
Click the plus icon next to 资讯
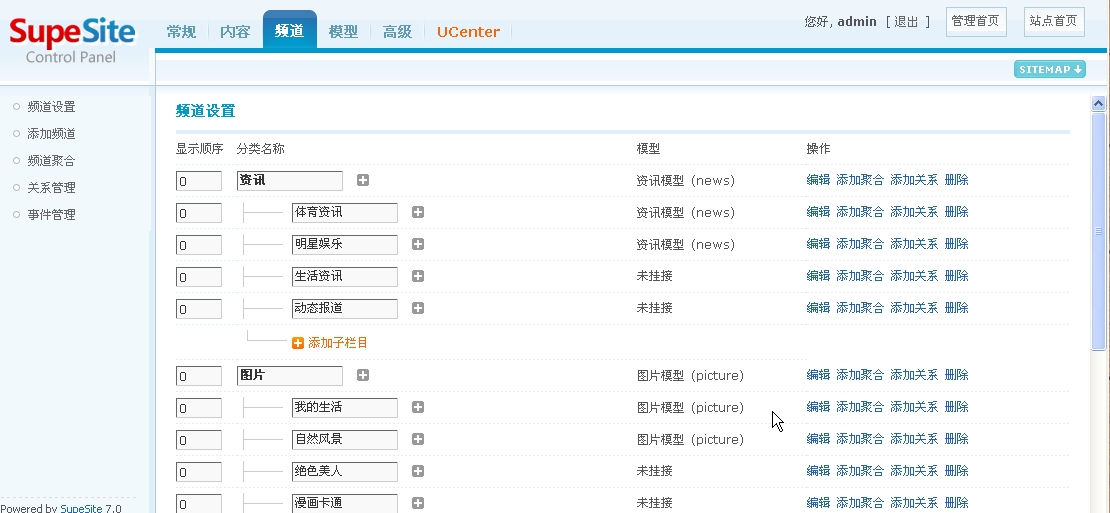362,180
